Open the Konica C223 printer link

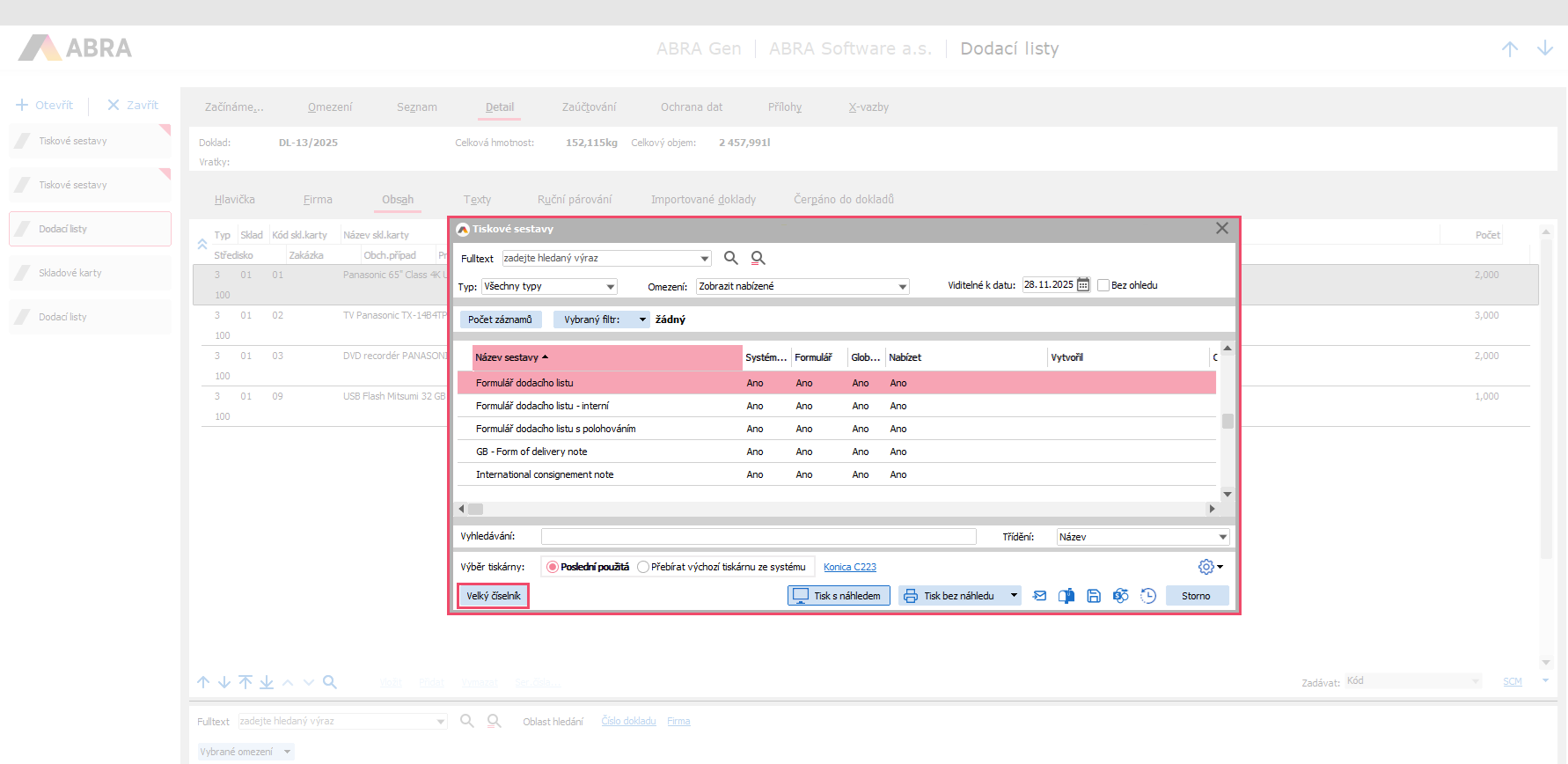tap(850, 567)
